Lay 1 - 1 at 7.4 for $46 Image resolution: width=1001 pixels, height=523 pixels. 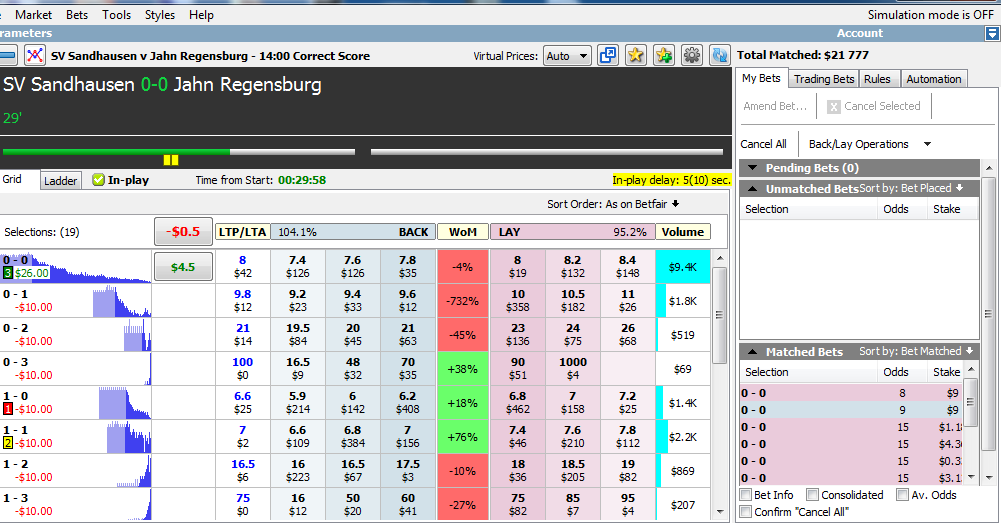518,436
